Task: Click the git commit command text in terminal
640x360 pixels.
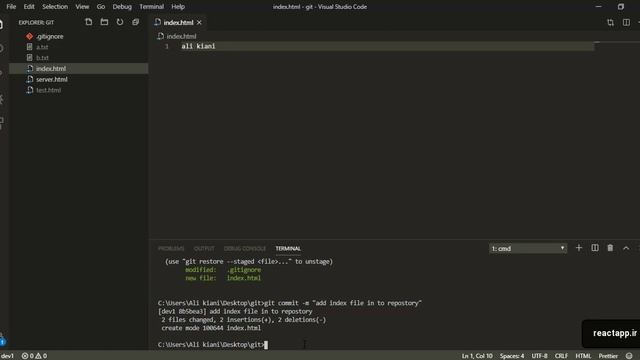Action: pyautogui.click(x=343, y=303)
